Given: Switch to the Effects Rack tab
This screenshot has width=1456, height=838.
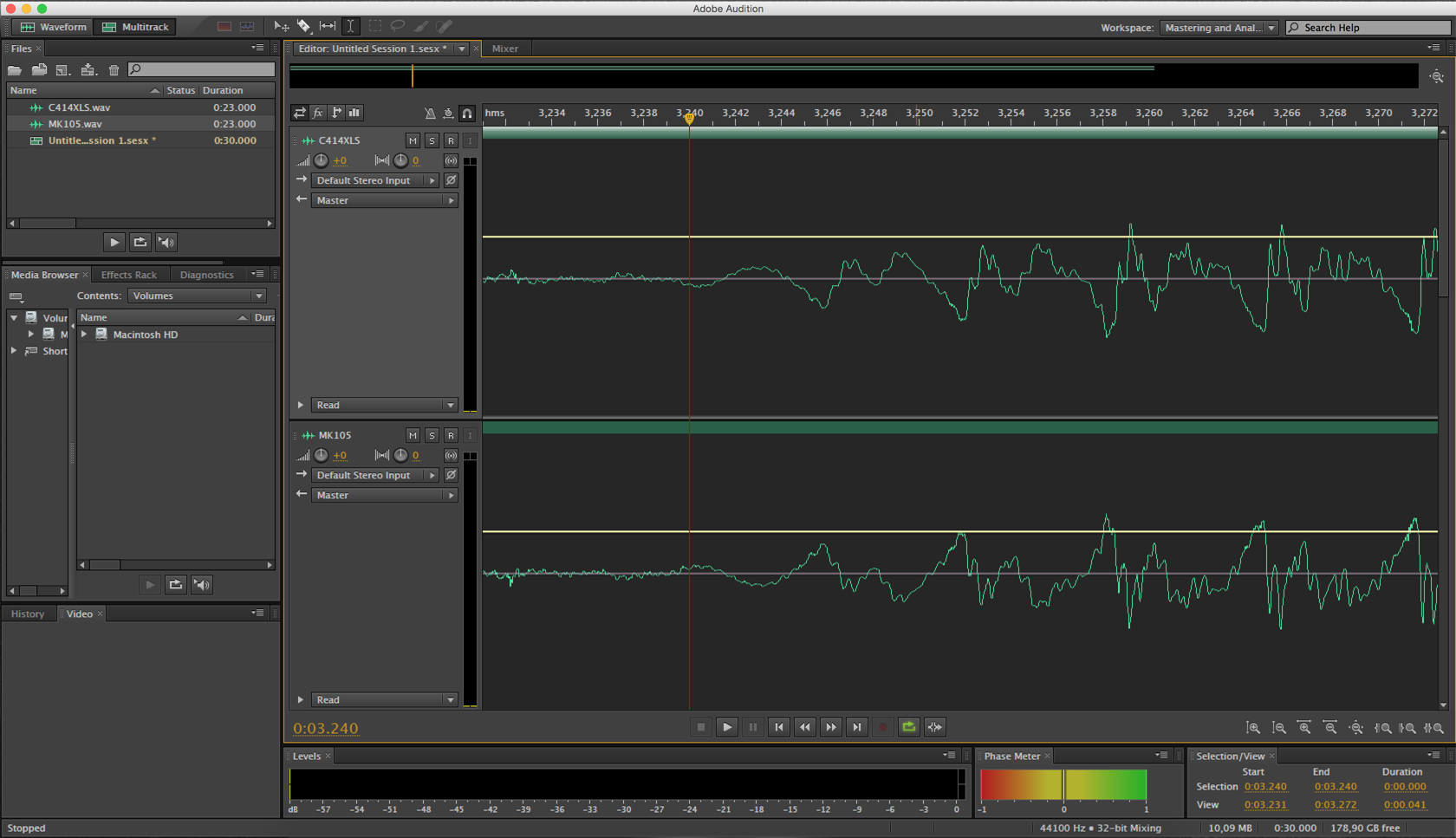Looking at the screenshot, I should point(129,275).
